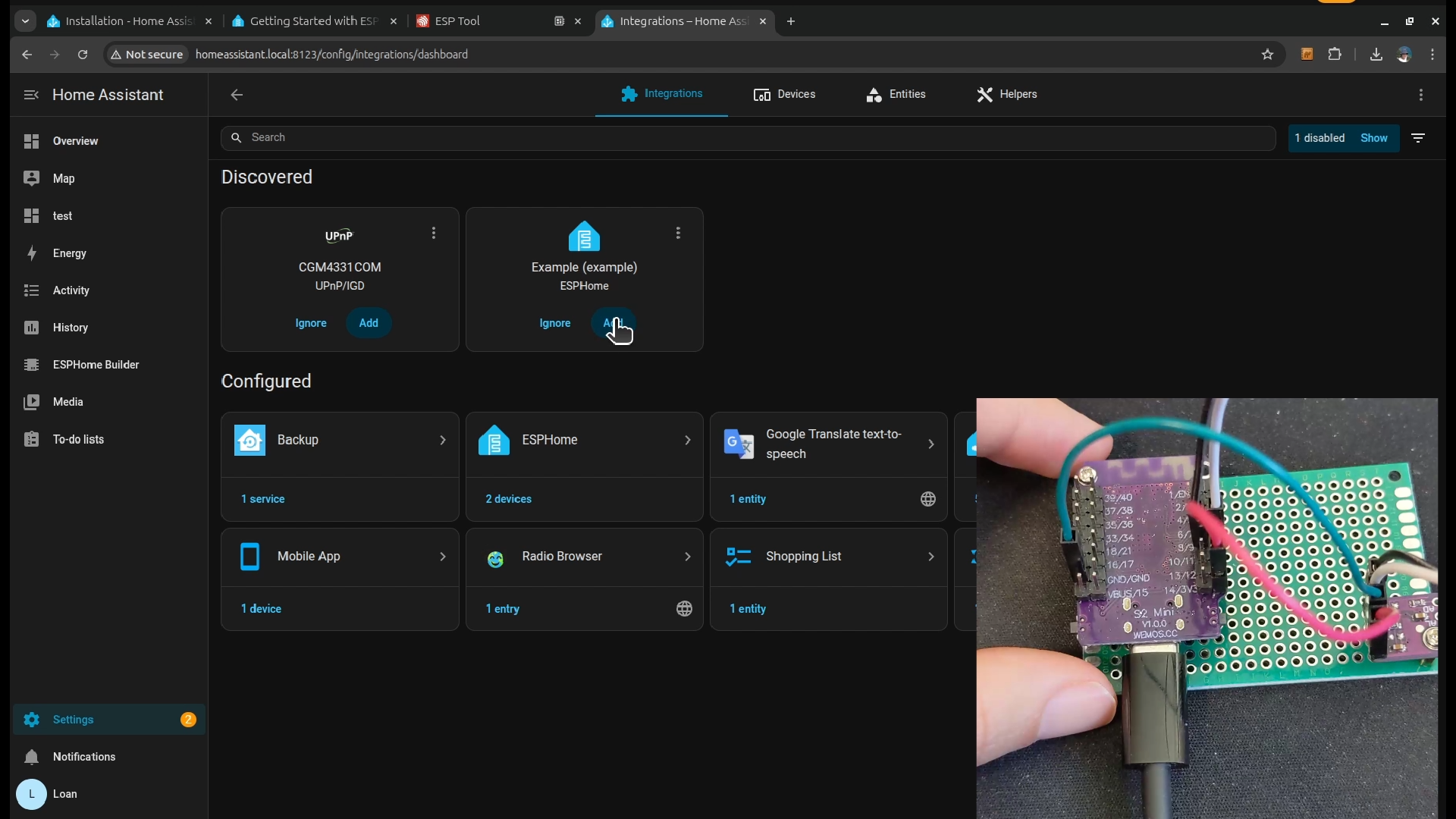Open the browser tab search dropdown

pos(25,21)
